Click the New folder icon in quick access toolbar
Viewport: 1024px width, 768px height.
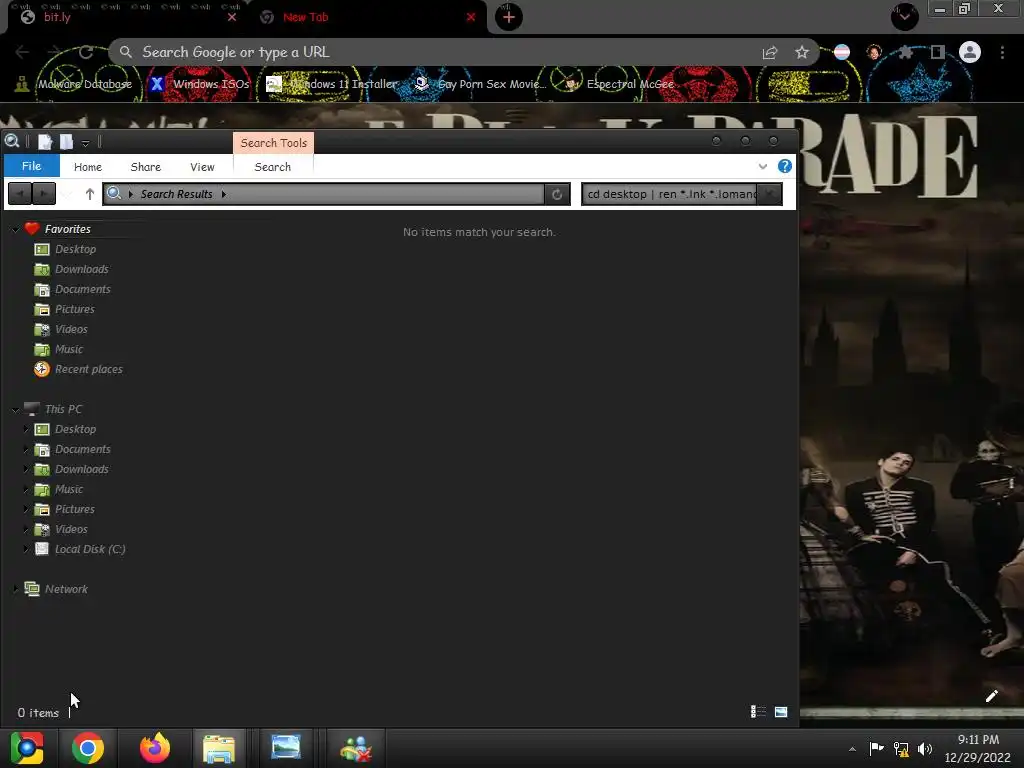coord(67,142)
